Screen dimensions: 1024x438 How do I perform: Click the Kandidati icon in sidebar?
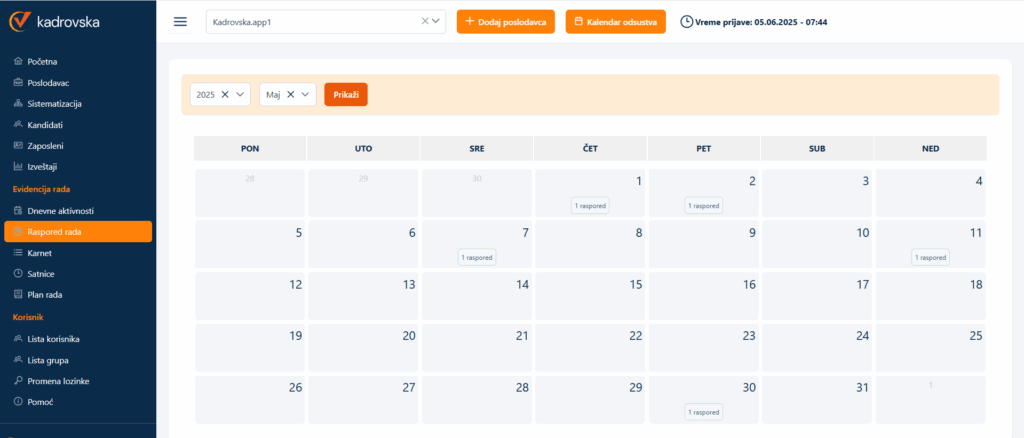click(18, 125)
